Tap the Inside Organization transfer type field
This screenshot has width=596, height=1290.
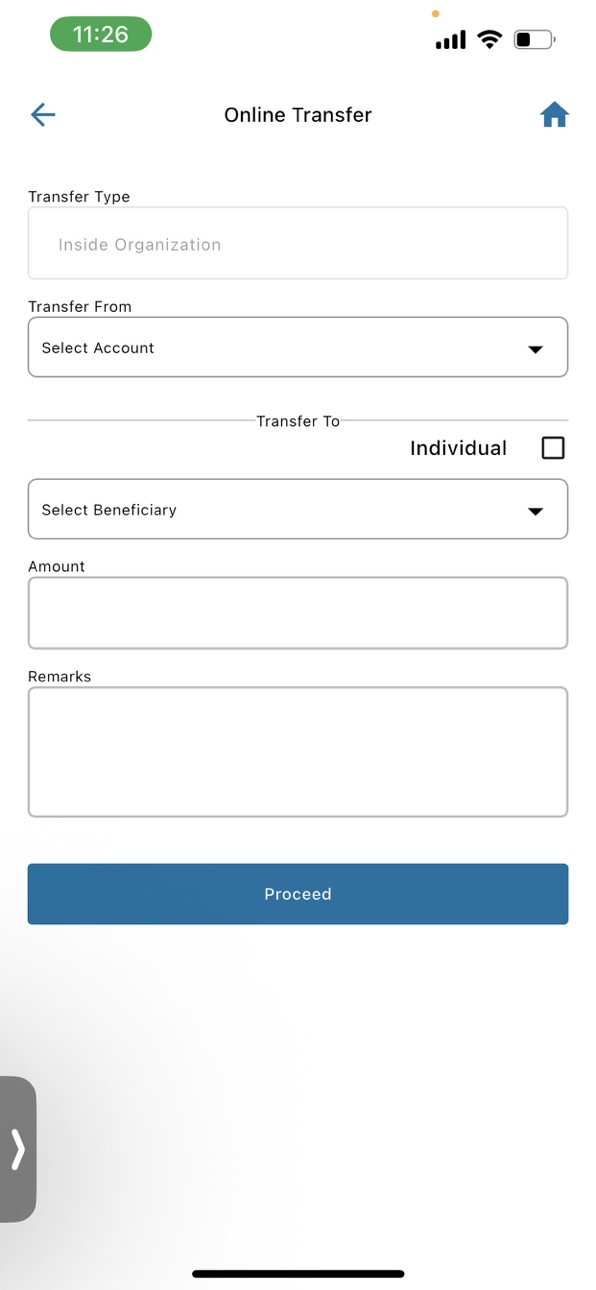tap(298, 243)
